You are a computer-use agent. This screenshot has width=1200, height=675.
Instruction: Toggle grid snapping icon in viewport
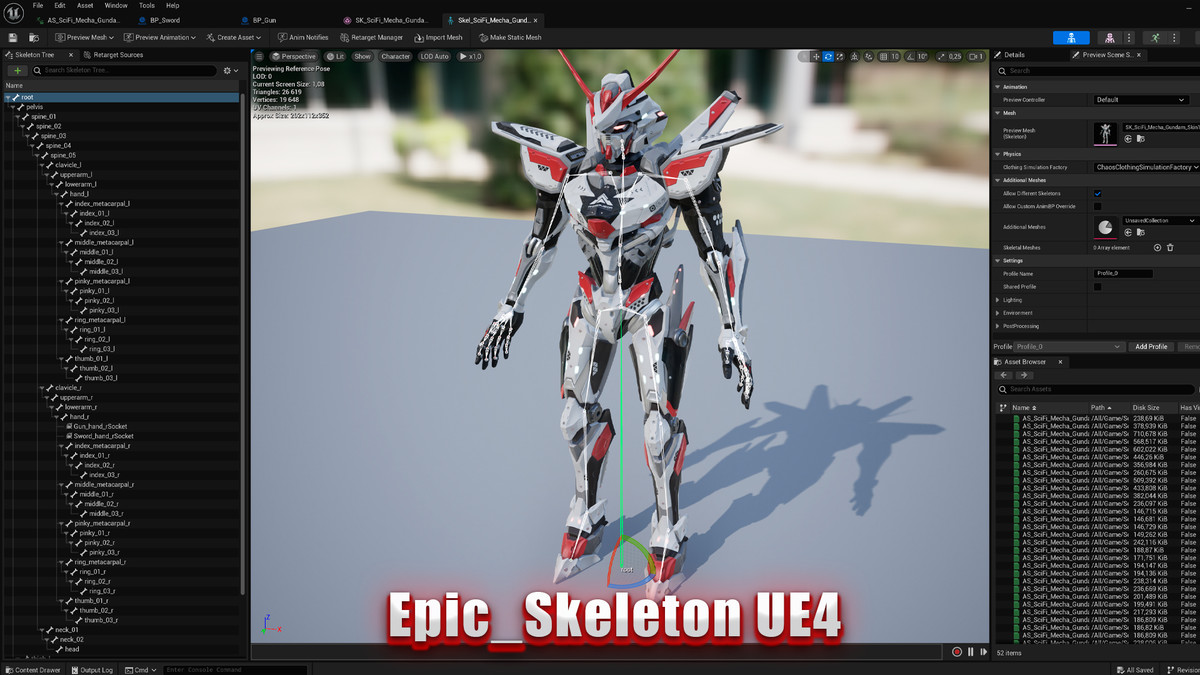click(883, 57)
